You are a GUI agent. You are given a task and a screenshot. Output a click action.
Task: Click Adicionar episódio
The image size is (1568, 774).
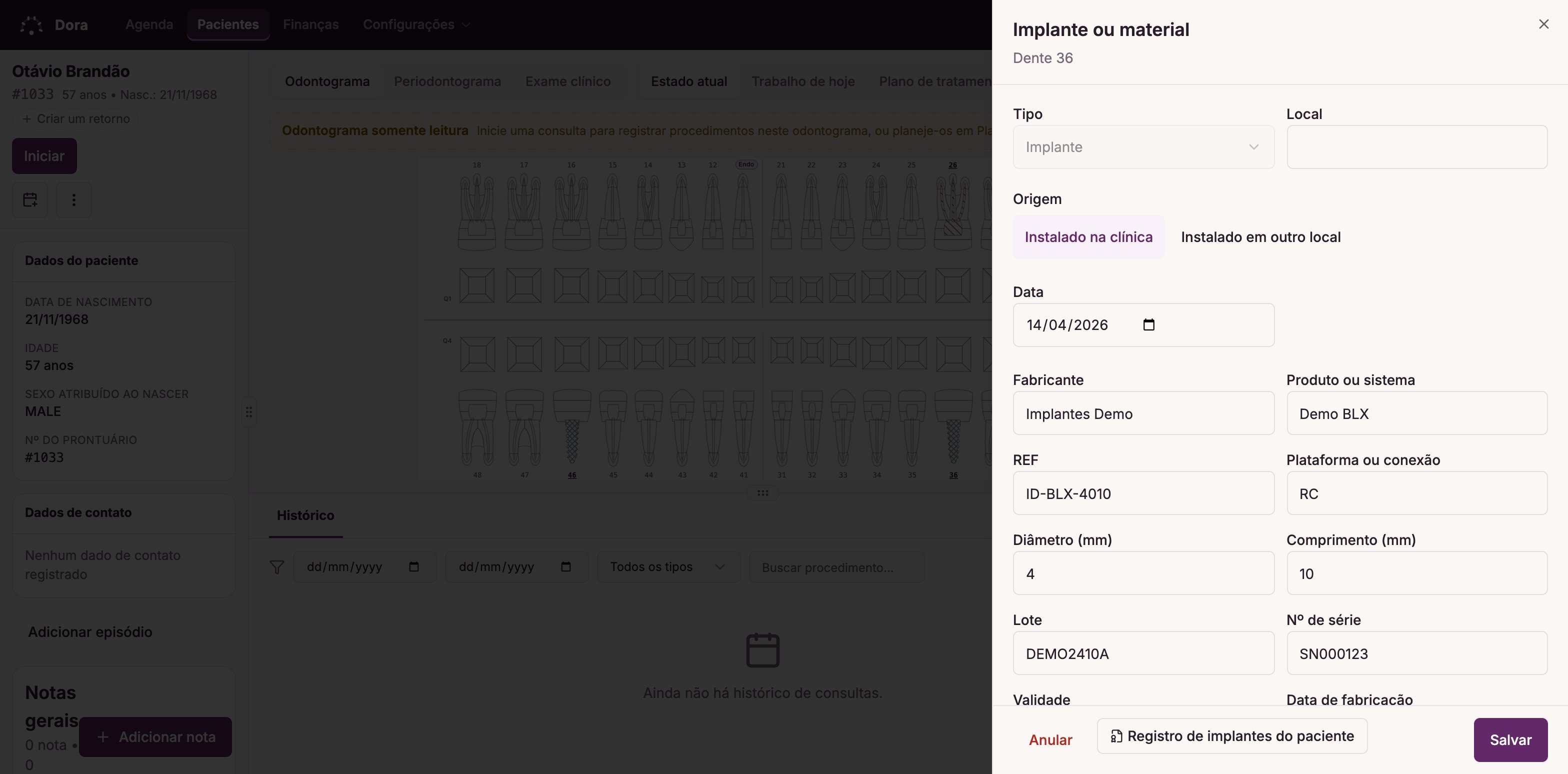(90, 632)
